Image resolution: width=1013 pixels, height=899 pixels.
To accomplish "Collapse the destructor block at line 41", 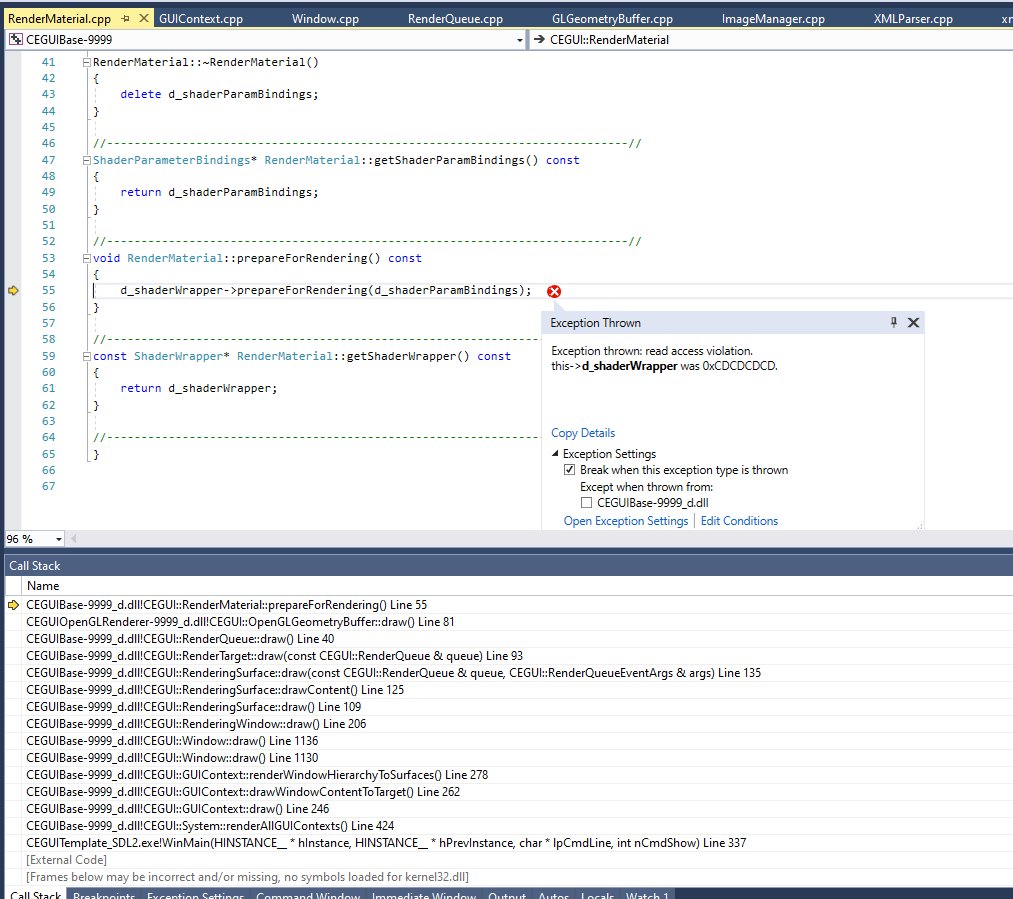I will click(86, 62).
